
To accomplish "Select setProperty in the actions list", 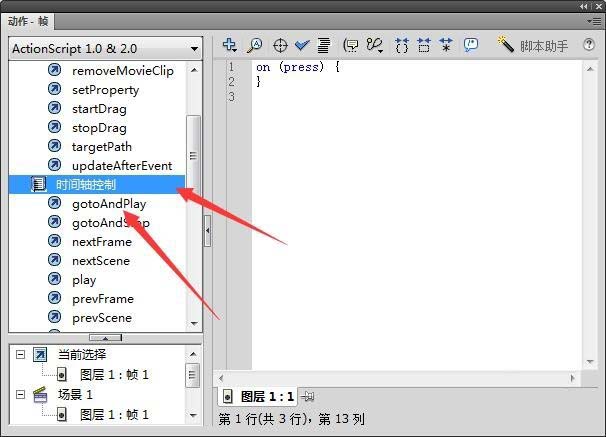I will pyautogui.click(x=106, y=90).
